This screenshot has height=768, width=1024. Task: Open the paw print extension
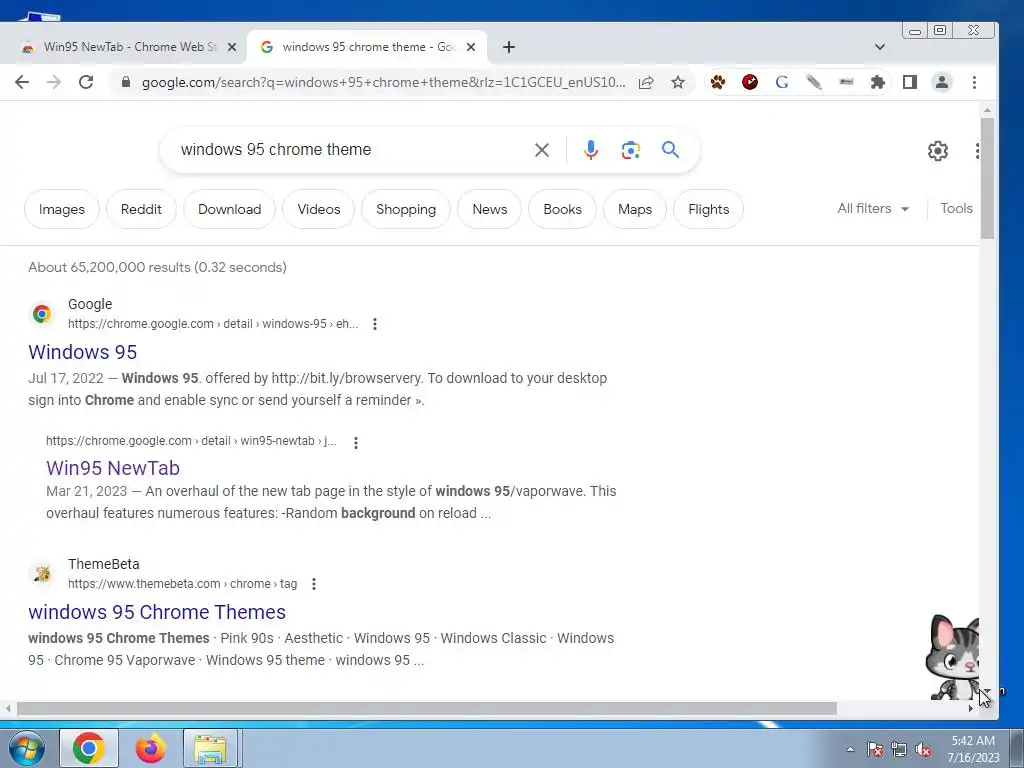pyautogui.click(x=718, y=82)
